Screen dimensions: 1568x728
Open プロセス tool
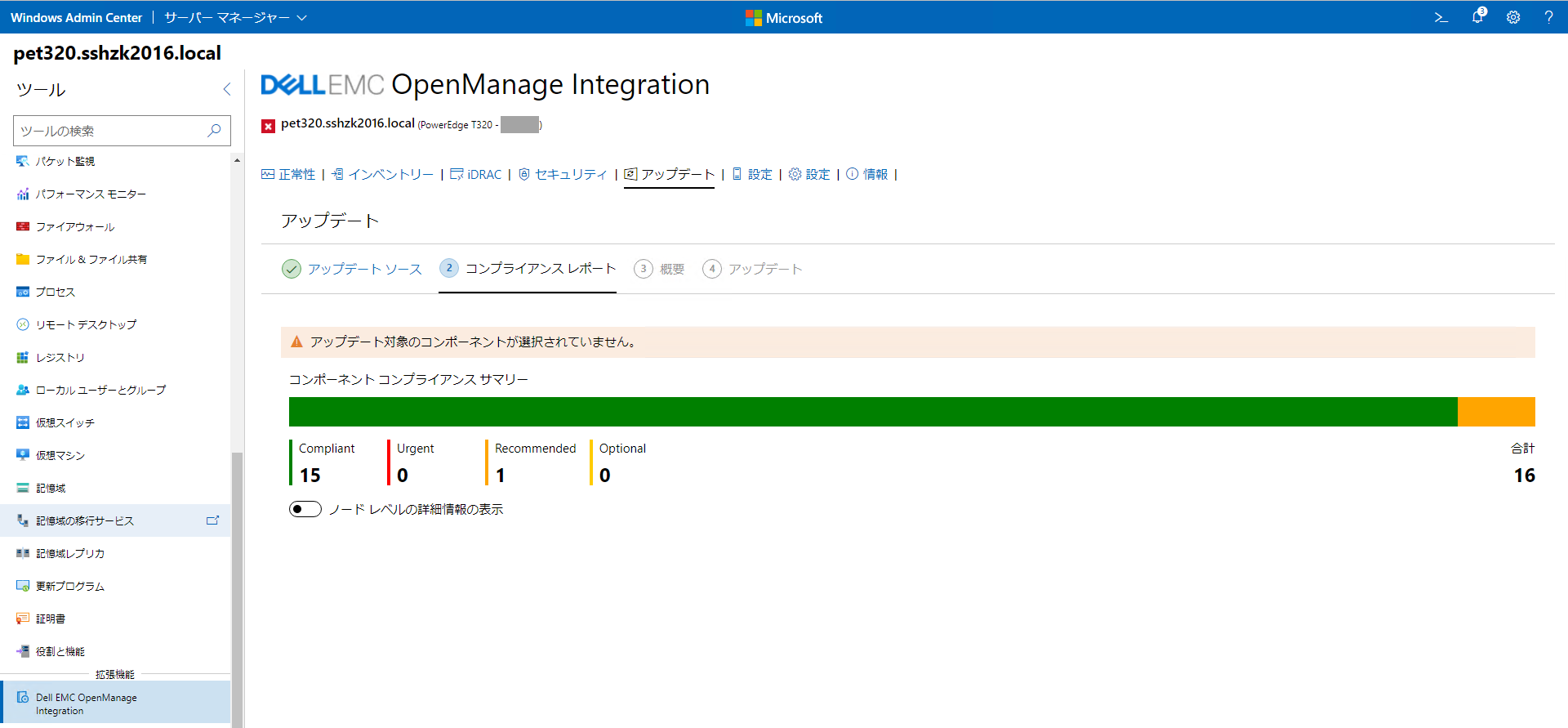pos(115,292)
